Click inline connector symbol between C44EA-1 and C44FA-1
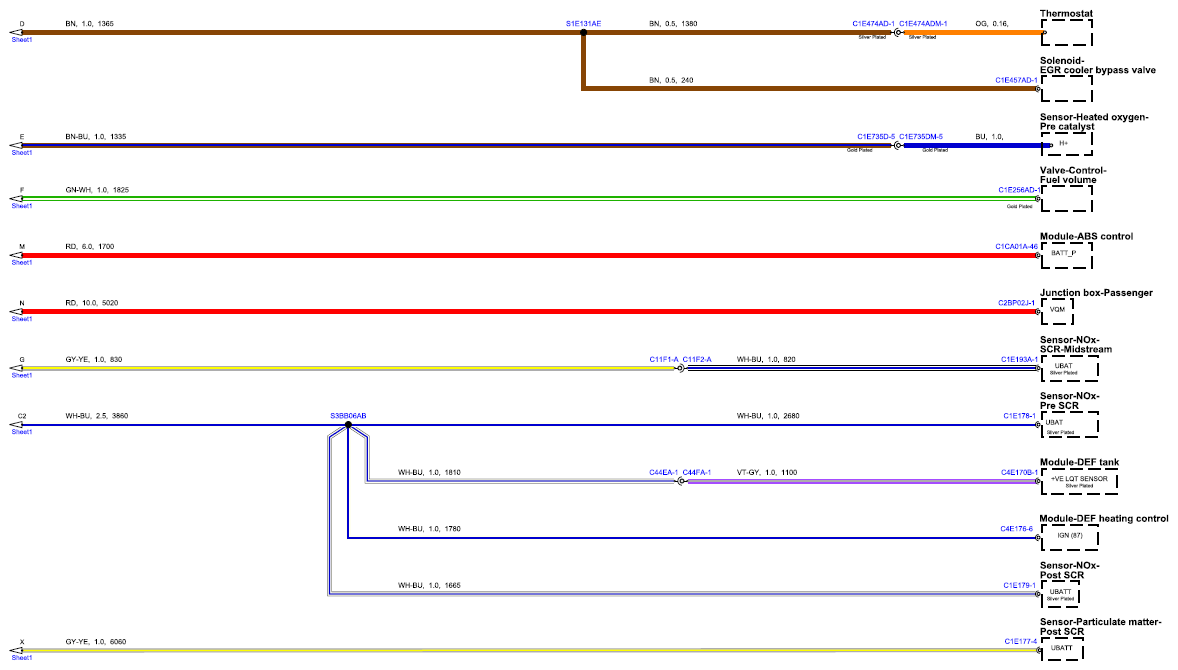Viewport: 1178px width, 670px height. pos(681,481)
